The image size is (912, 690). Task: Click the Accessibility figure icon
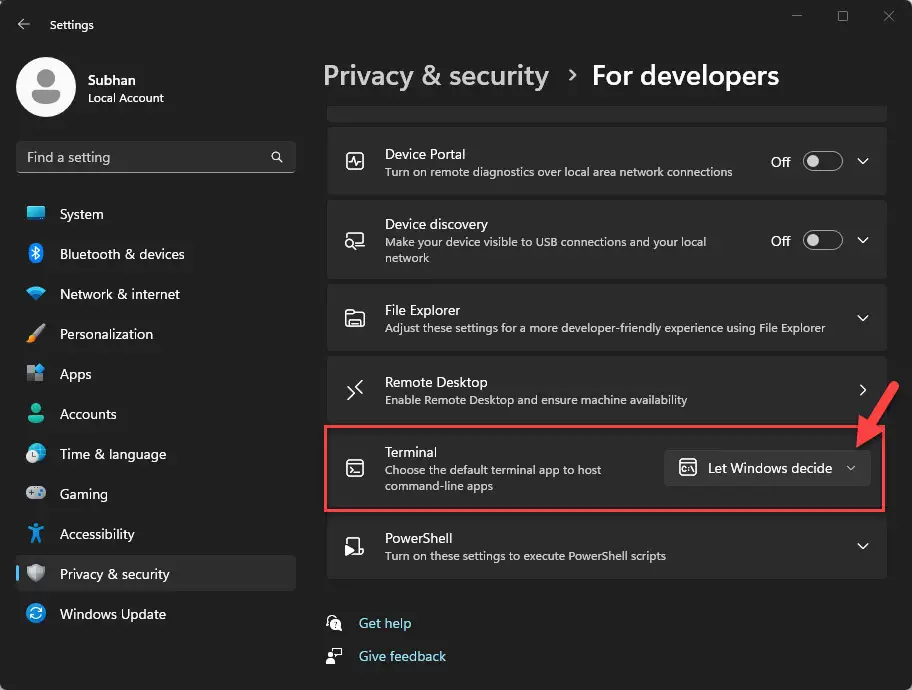click(x=36, y=533)
